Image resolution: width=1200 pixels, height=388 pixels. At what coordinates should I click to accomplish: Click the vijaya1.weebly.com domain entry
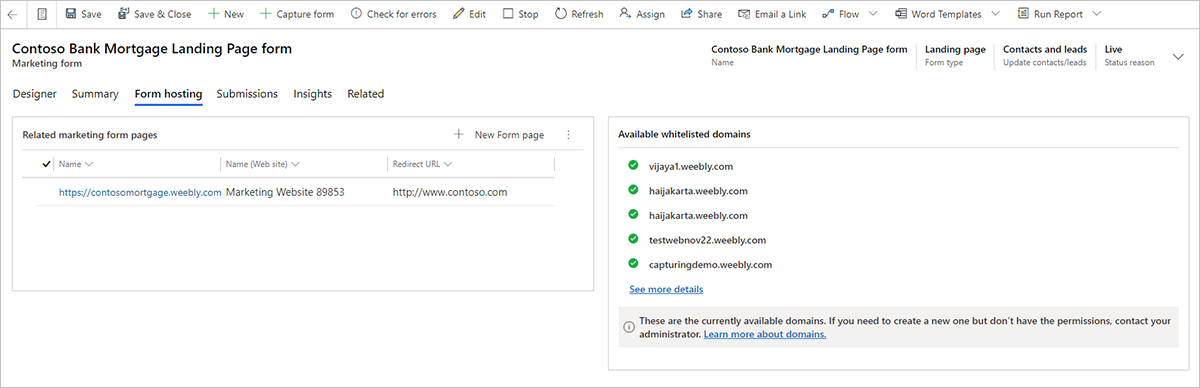(690, 166)
